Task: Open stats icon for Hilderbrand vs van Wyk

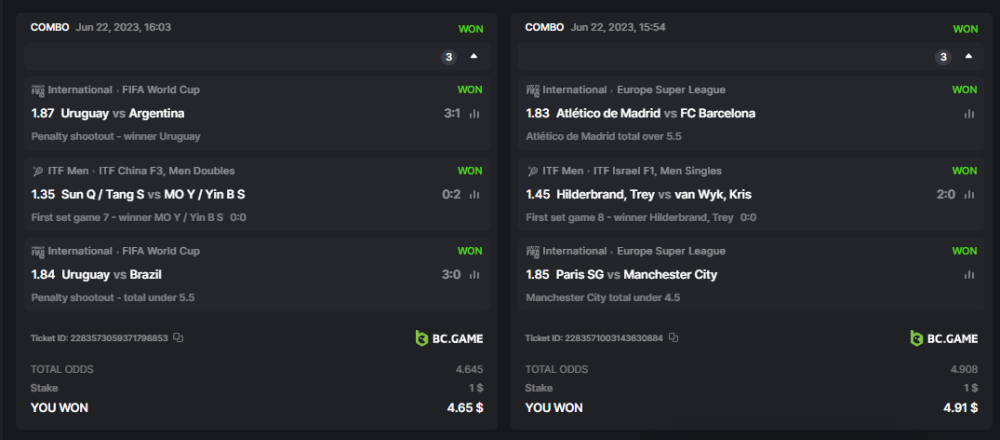Action: pyautogui.click(x=969, y=194)
